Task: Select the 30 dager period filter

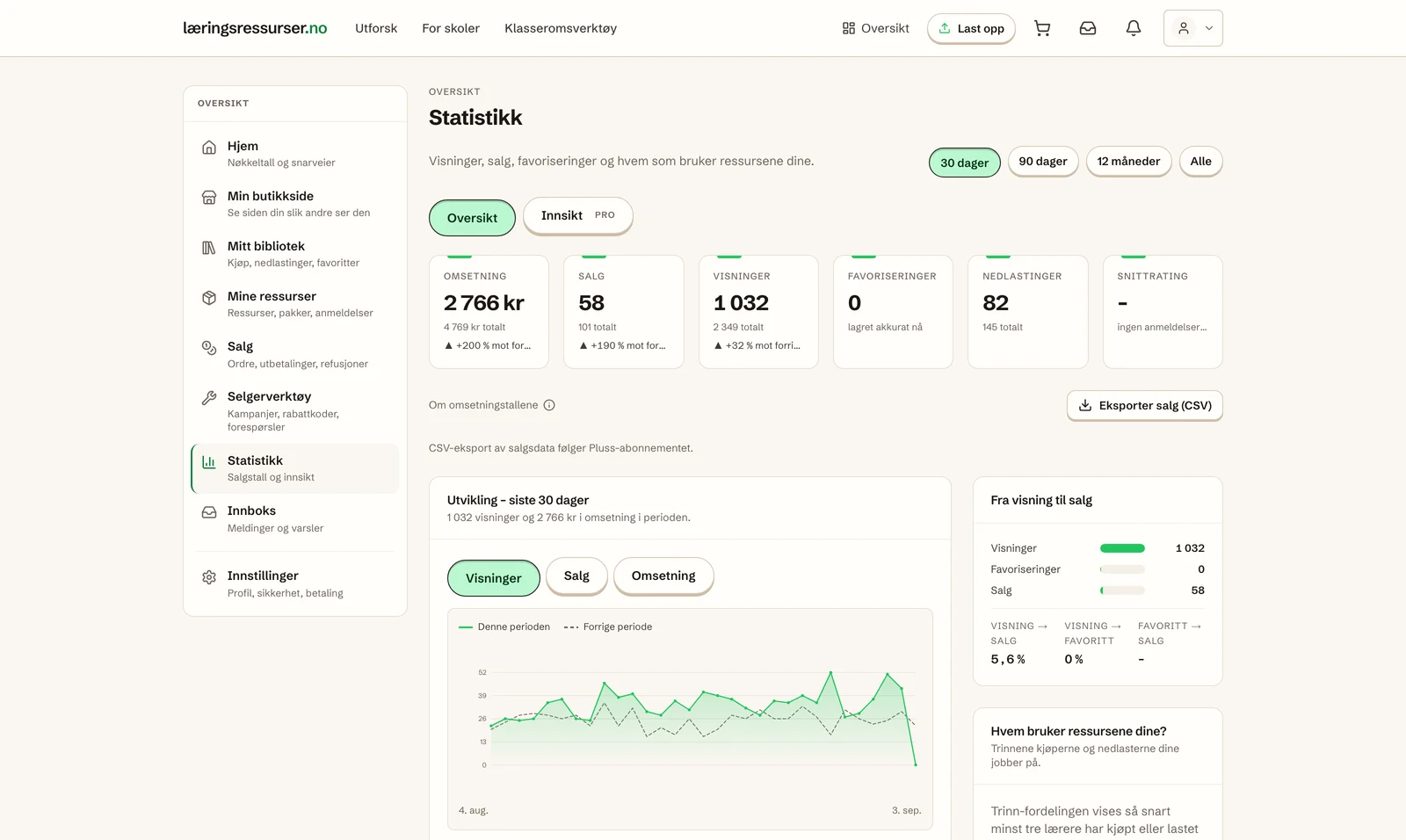Action: click(x=964, y=163)
